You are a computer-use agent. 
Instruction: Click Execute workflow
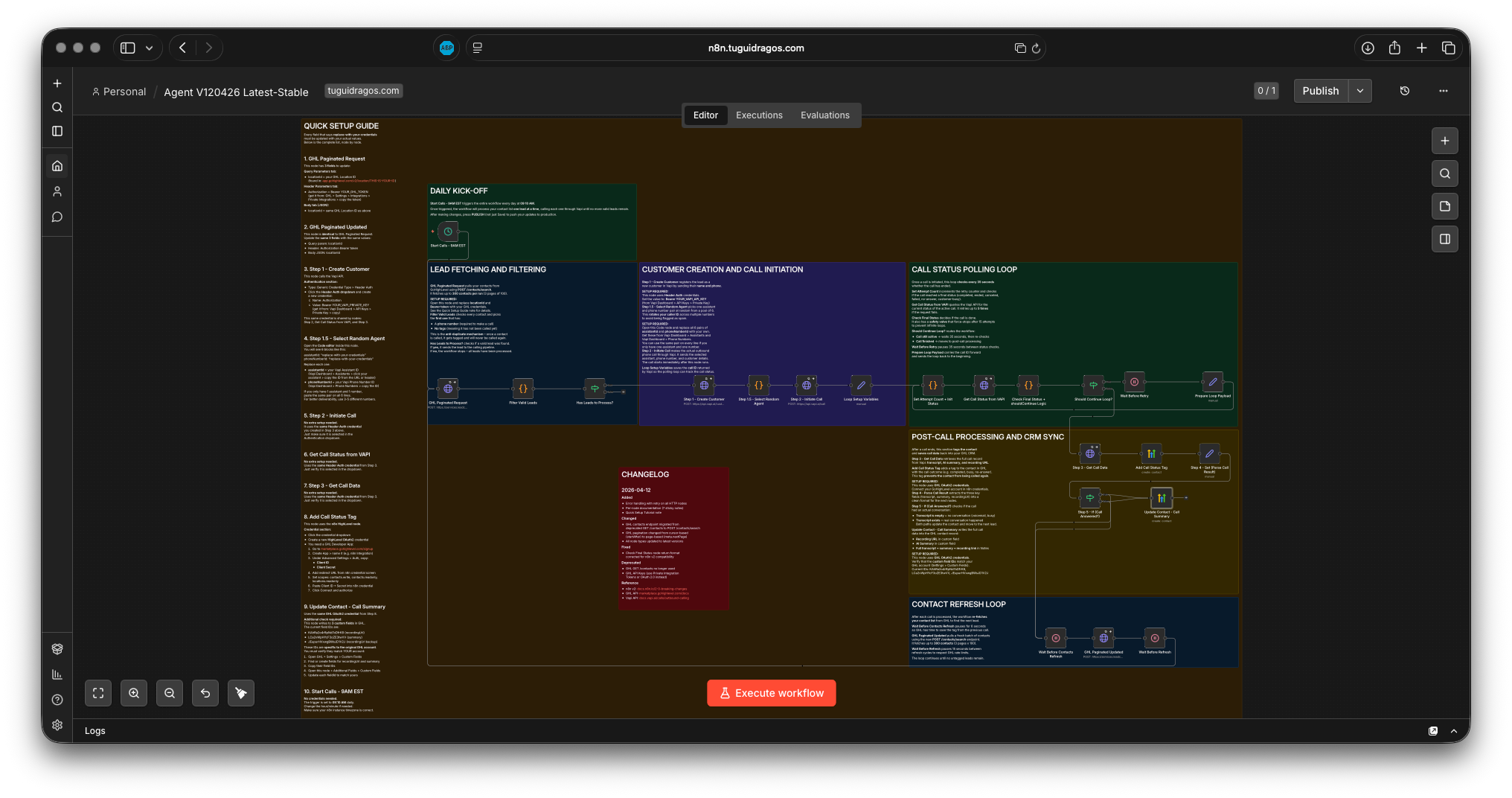(x=772, y=693)
